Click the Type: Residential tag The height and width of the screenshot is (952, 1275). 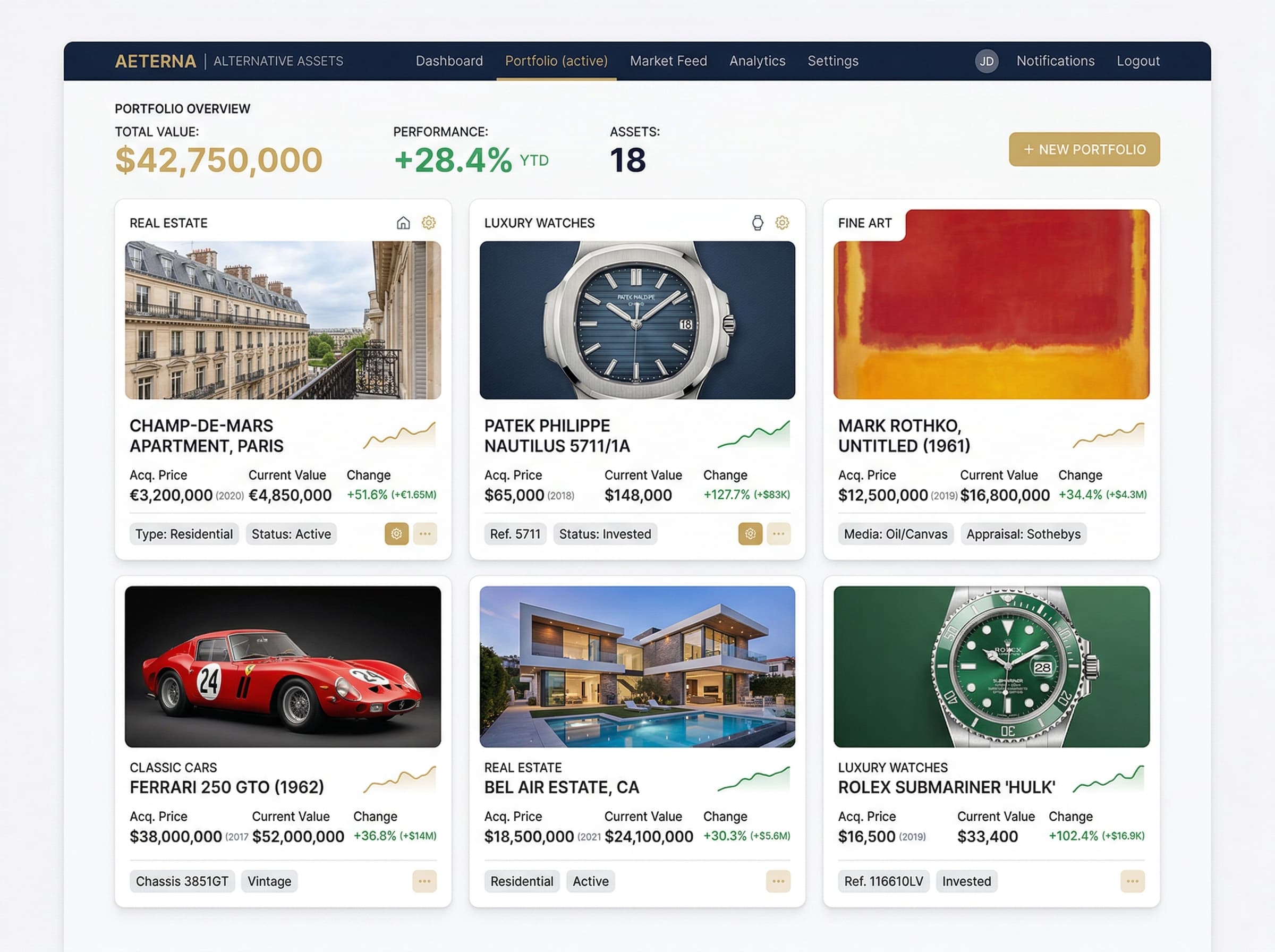[x=184, y=533]
